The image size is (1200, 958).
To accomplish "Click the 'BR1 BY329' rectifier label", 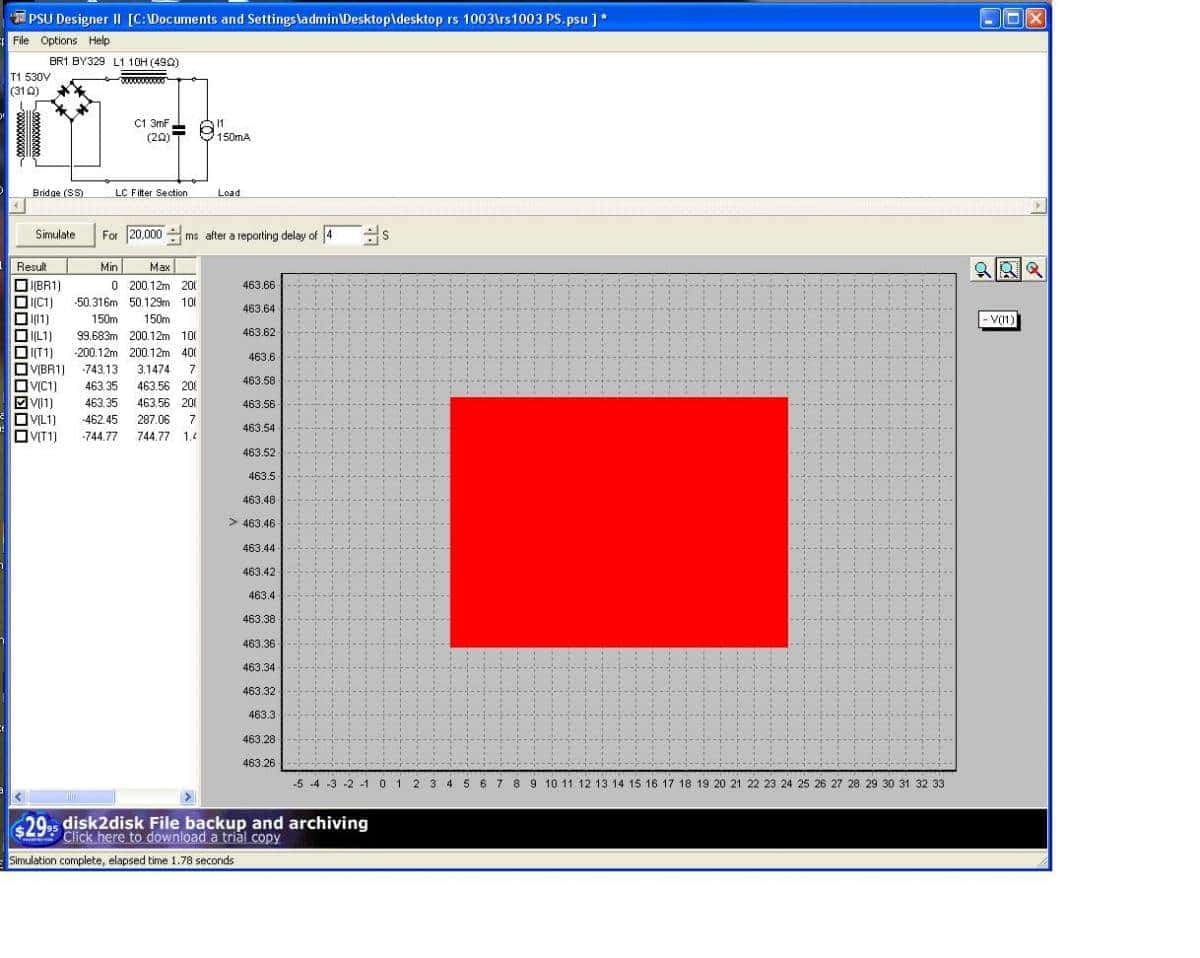I will click(x=77, y=61).
